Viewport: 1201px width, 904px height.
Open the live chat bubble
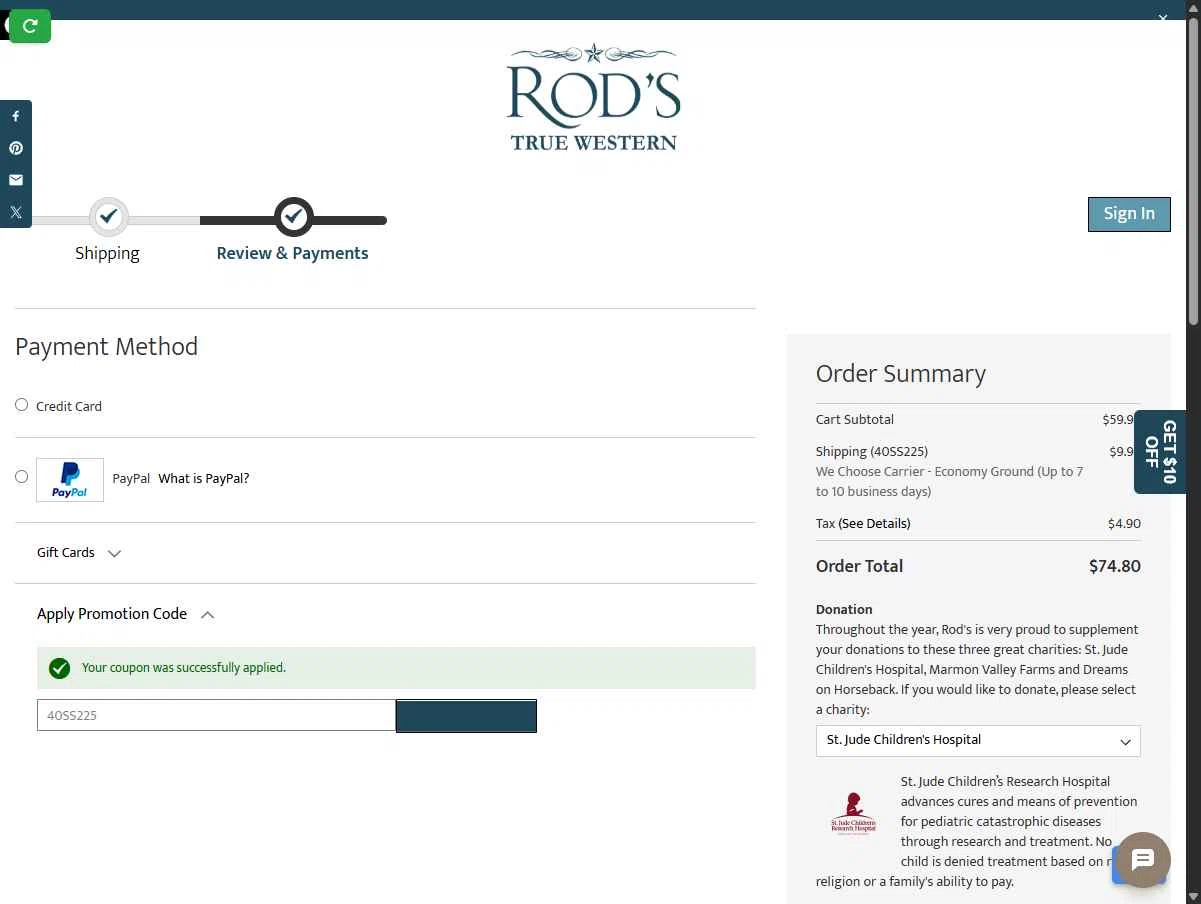point(1143,860)
